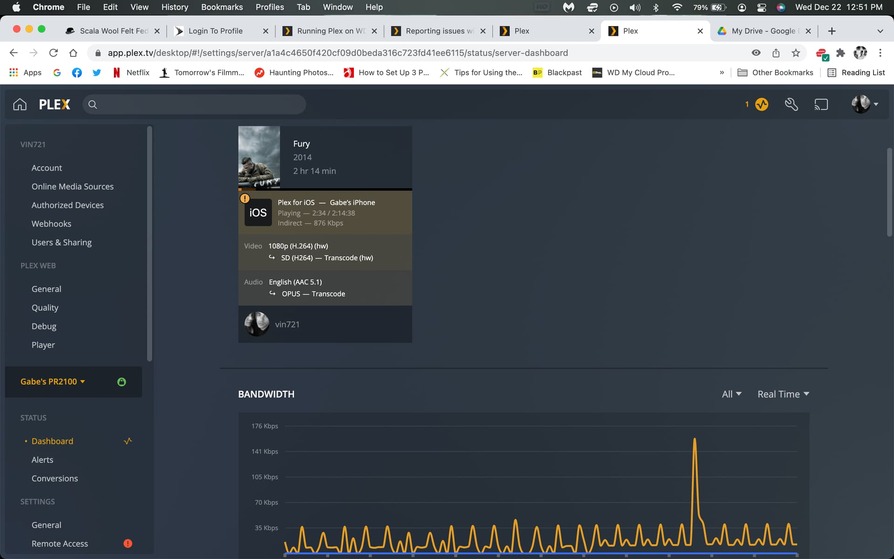Open Authorized Devices in sidebar

click(x=67, y=205)
